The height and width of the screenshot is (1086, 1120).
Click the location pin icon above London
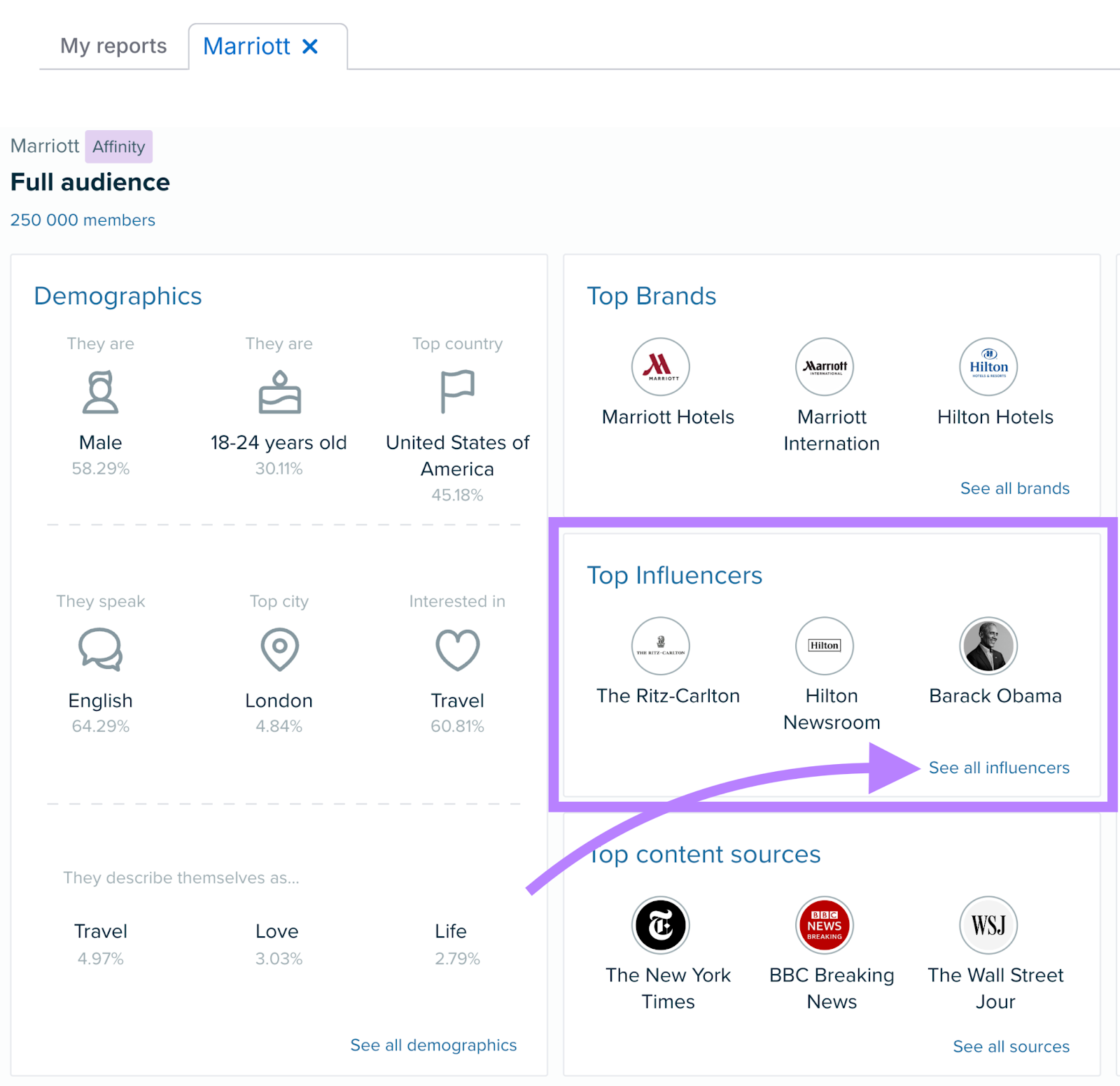(279, 649)
